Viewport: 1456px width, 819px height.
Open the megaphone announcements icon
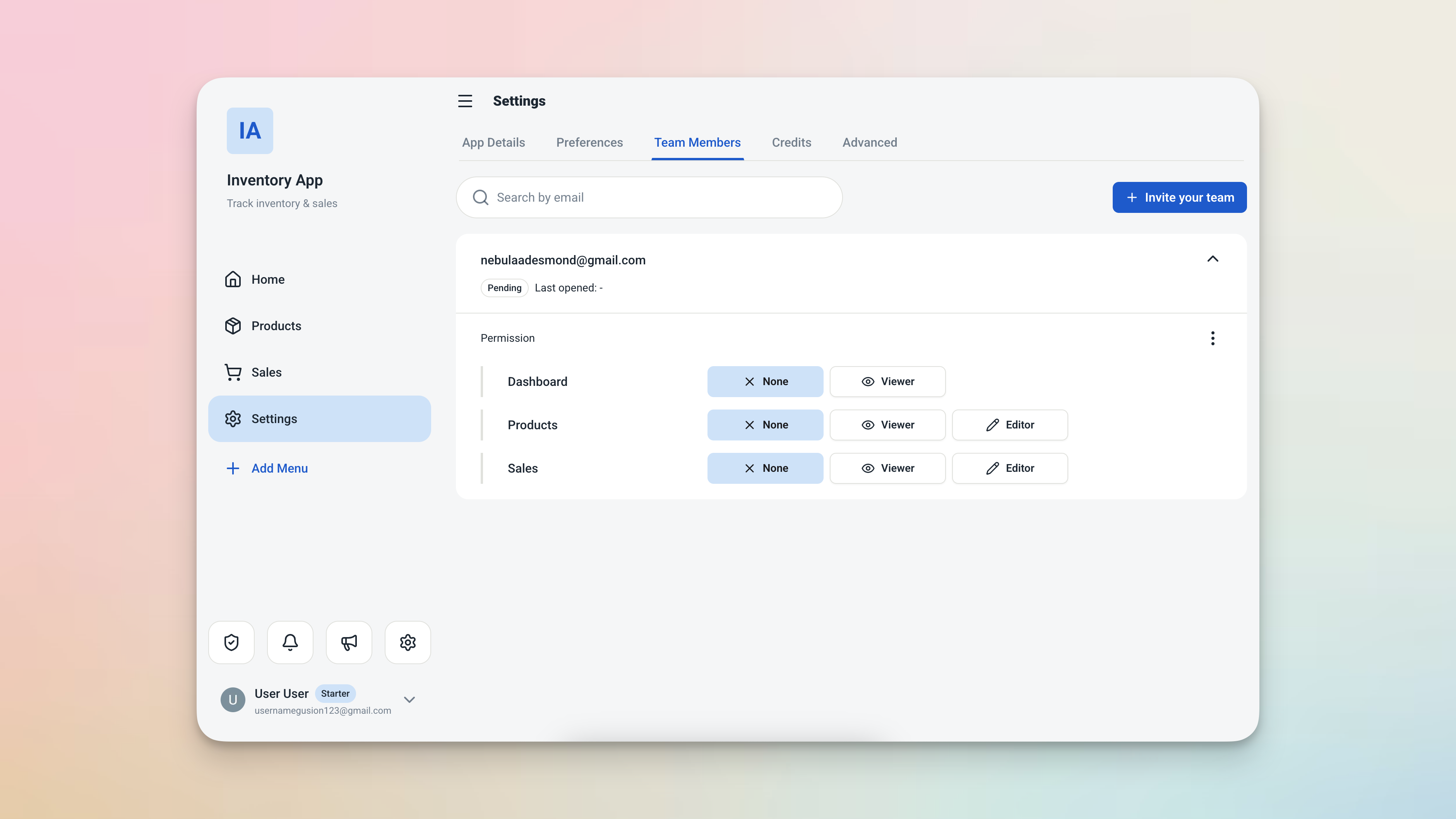[349, 642]
